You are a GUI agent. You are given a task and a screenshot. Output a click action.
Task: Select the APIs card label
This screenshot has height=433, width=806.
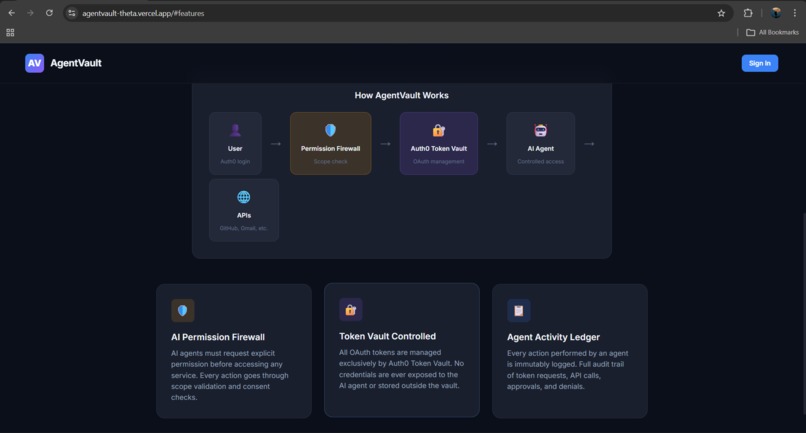244,215
